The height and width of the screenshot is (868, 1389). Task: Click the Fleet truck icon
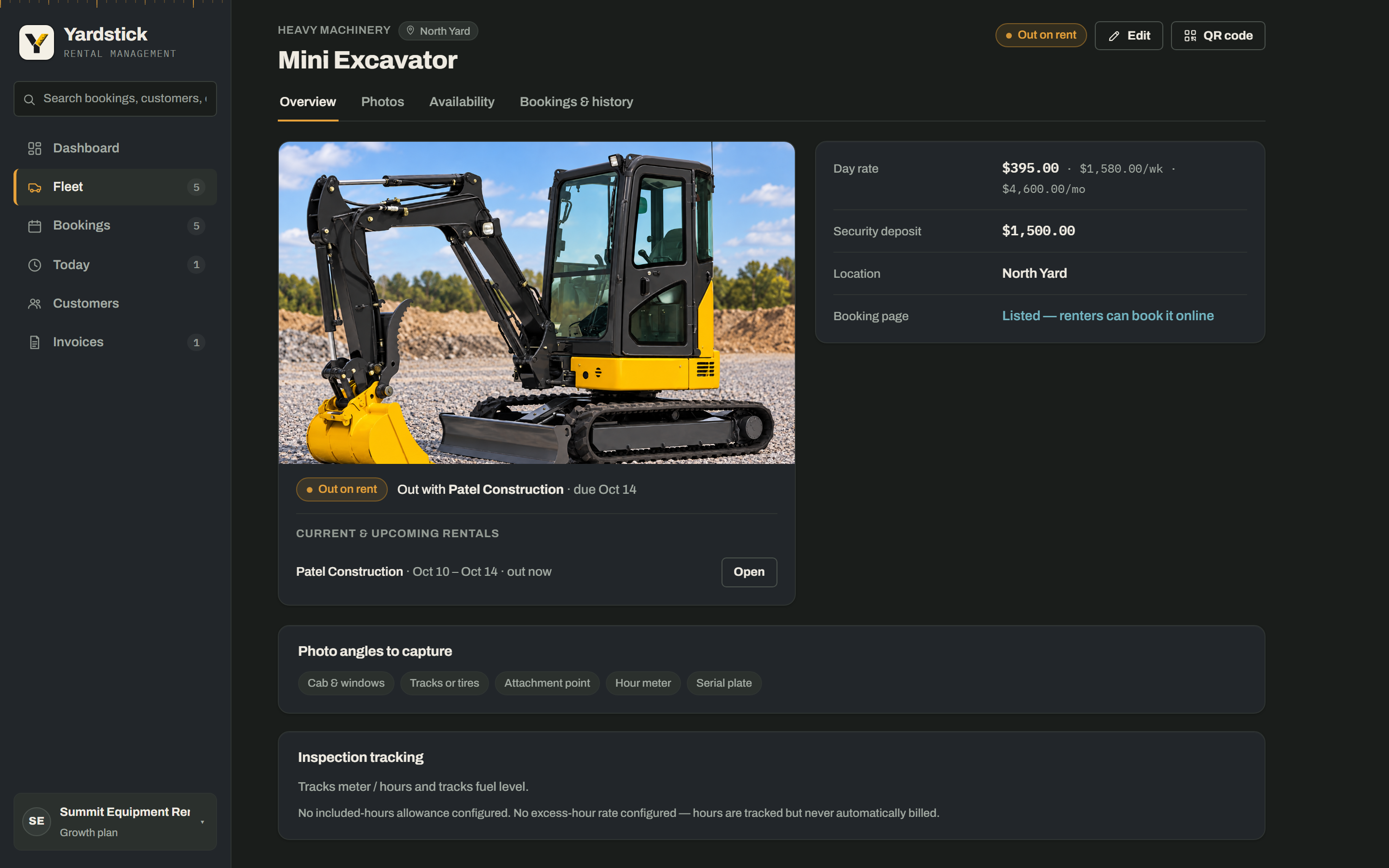(34, 187)
